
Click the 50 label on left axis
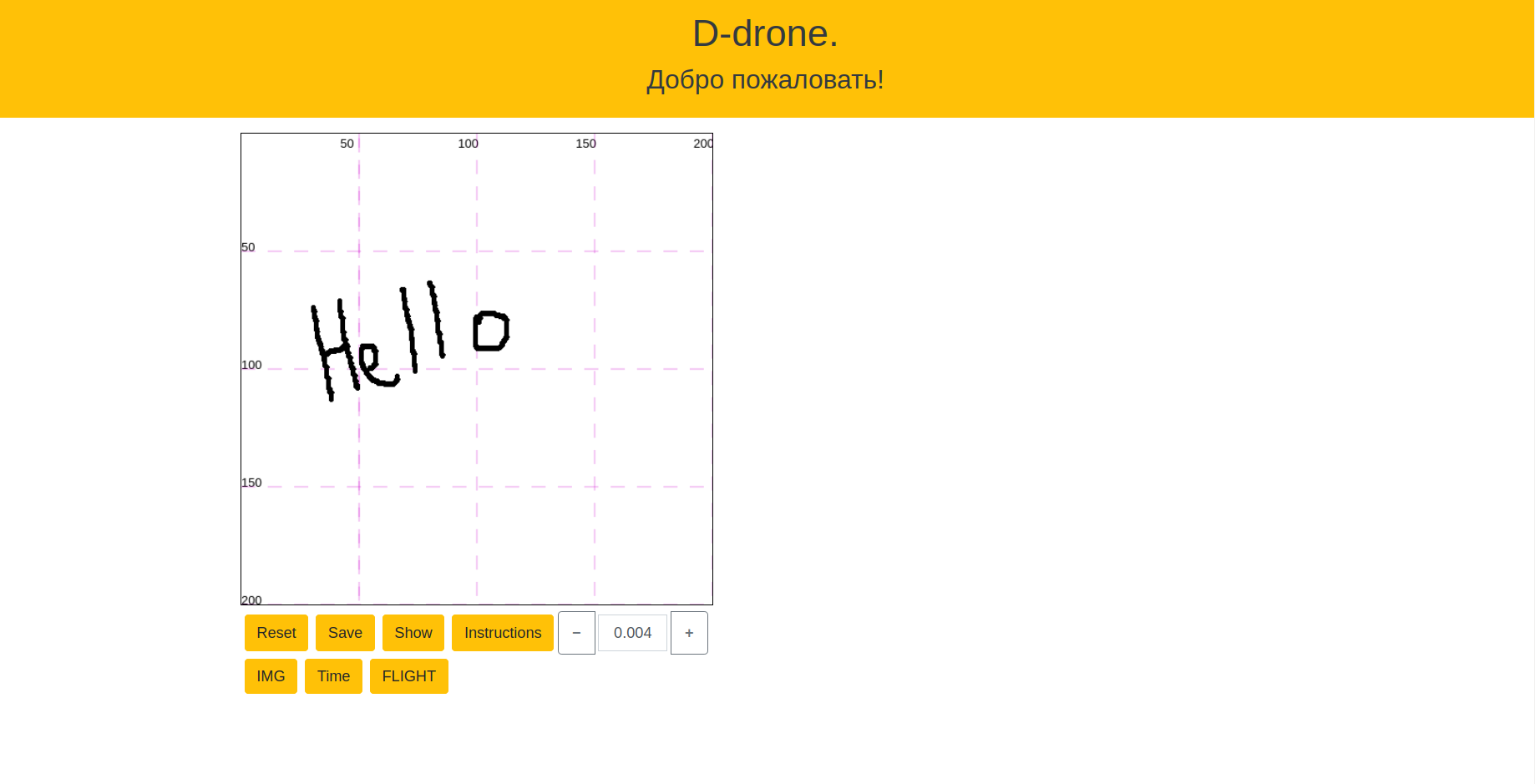pos(248,247)
